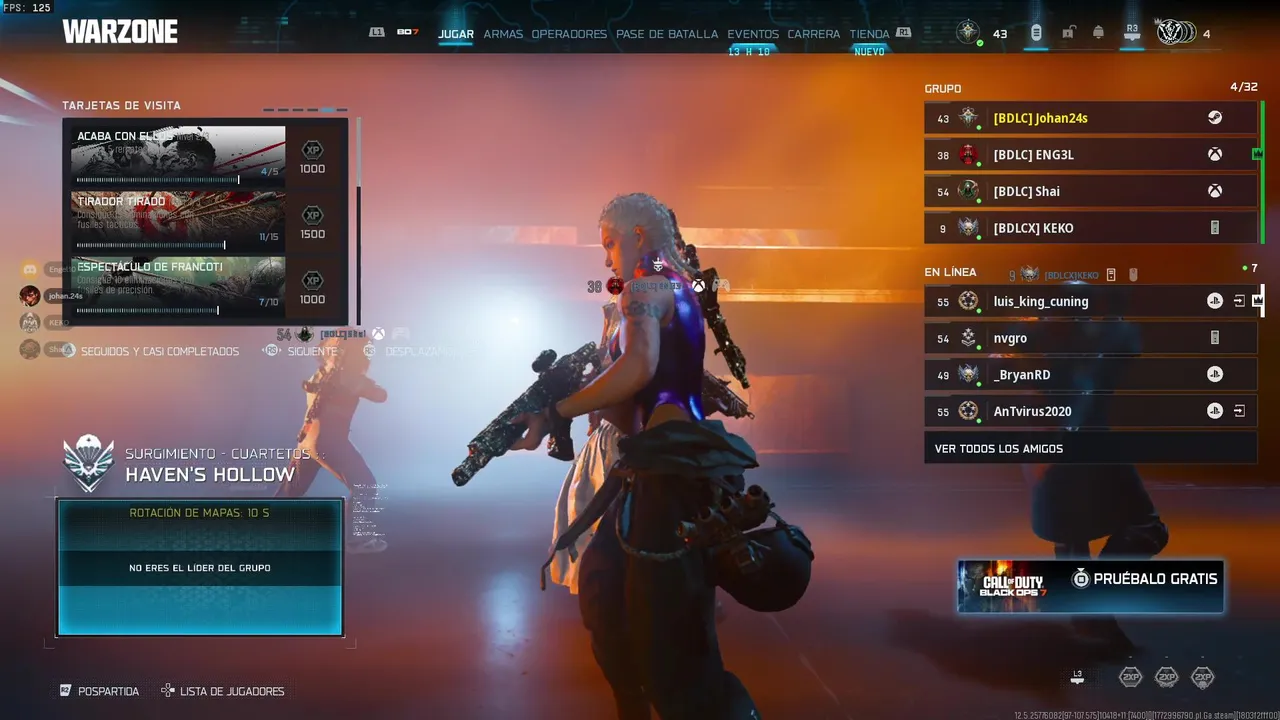Viewport: 1280px width, 720px height.
Task: Click ESPECTÁCULO DE FRANCOTI progress bar
Action: pyautogui.click(x=148, y=310)
